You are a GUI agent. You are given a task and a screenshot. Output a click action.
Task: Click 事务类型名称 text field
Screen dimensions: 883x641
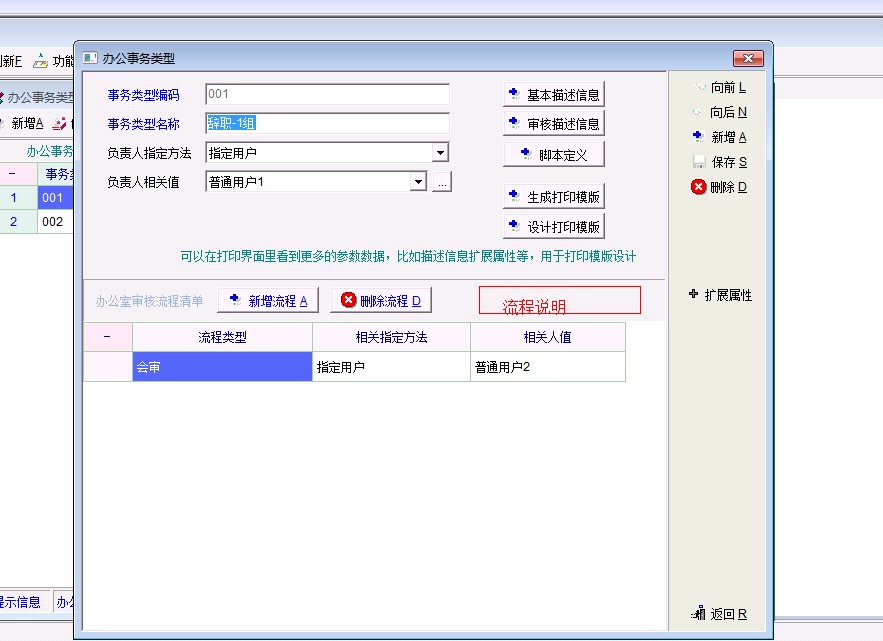(327, 124)
